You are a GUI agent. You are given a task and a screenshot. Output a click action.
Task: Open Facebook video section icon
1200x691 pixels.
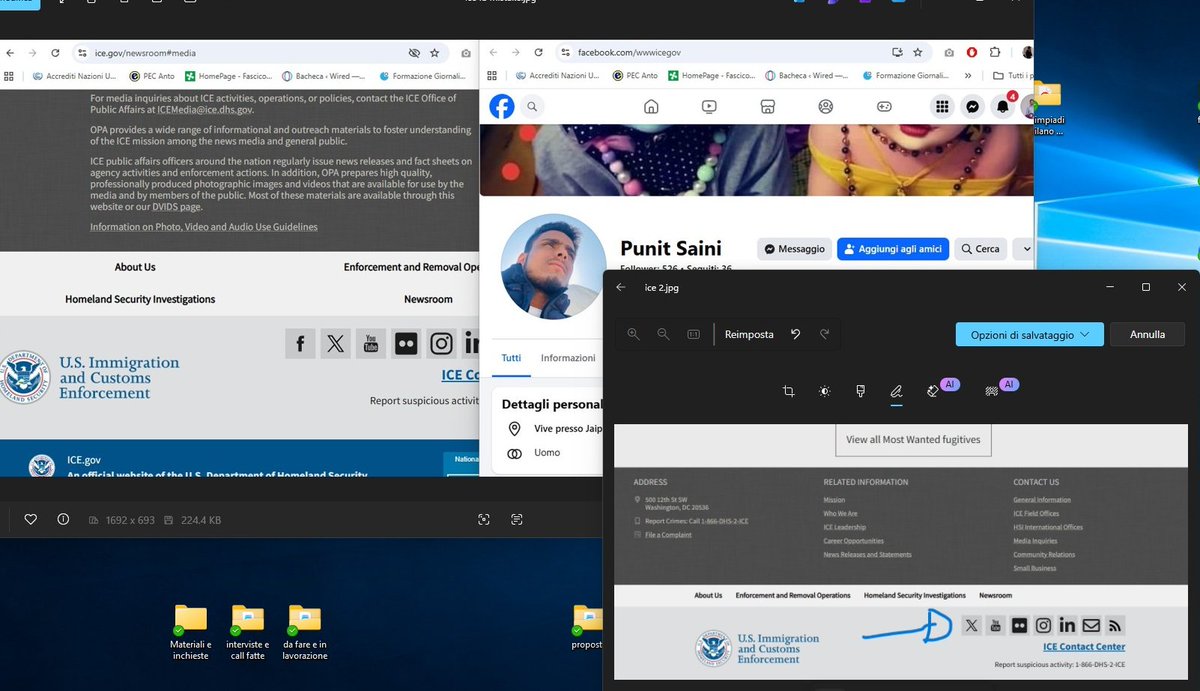click(x=709, y=106)
